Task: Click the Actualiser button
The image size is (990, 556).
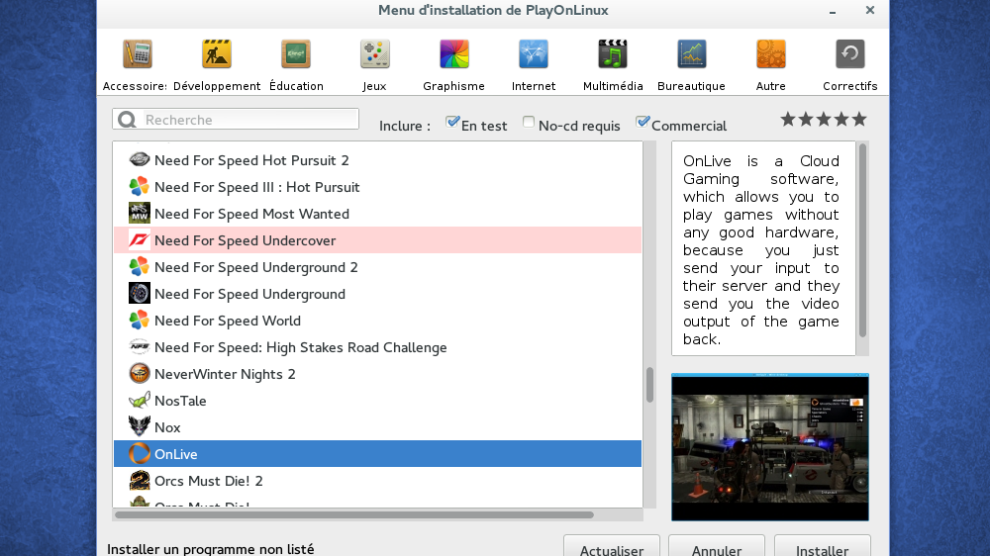Action: click(611, 547)
